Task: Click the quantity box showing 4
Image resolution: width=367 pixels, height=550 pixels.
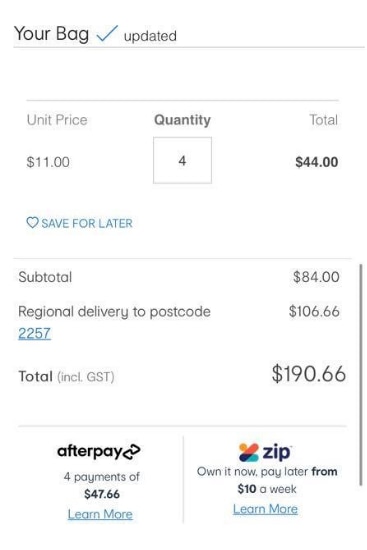Action: (x=182, y=160)
